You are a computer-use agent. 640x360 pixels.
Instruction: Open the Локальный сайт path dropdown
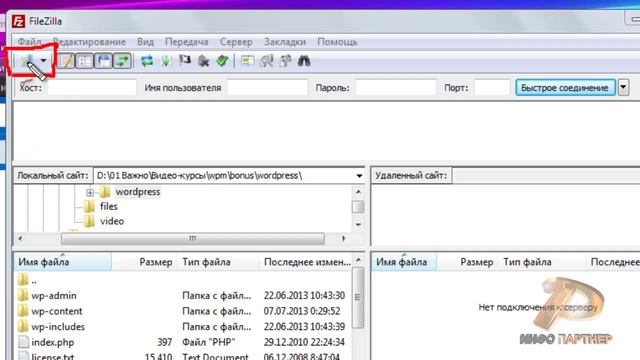pos(359,176)
